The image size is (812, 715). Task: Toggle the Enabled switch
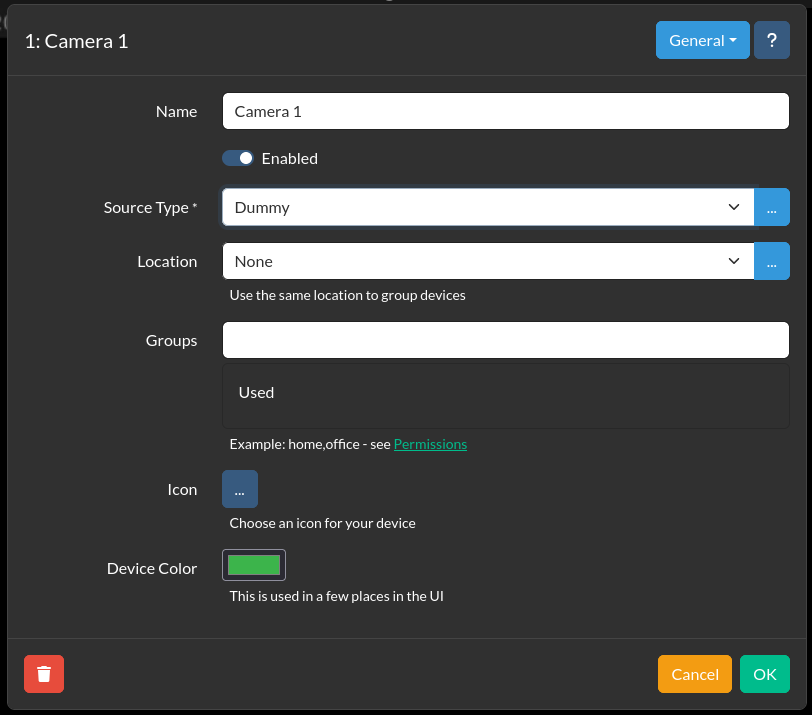238,158
